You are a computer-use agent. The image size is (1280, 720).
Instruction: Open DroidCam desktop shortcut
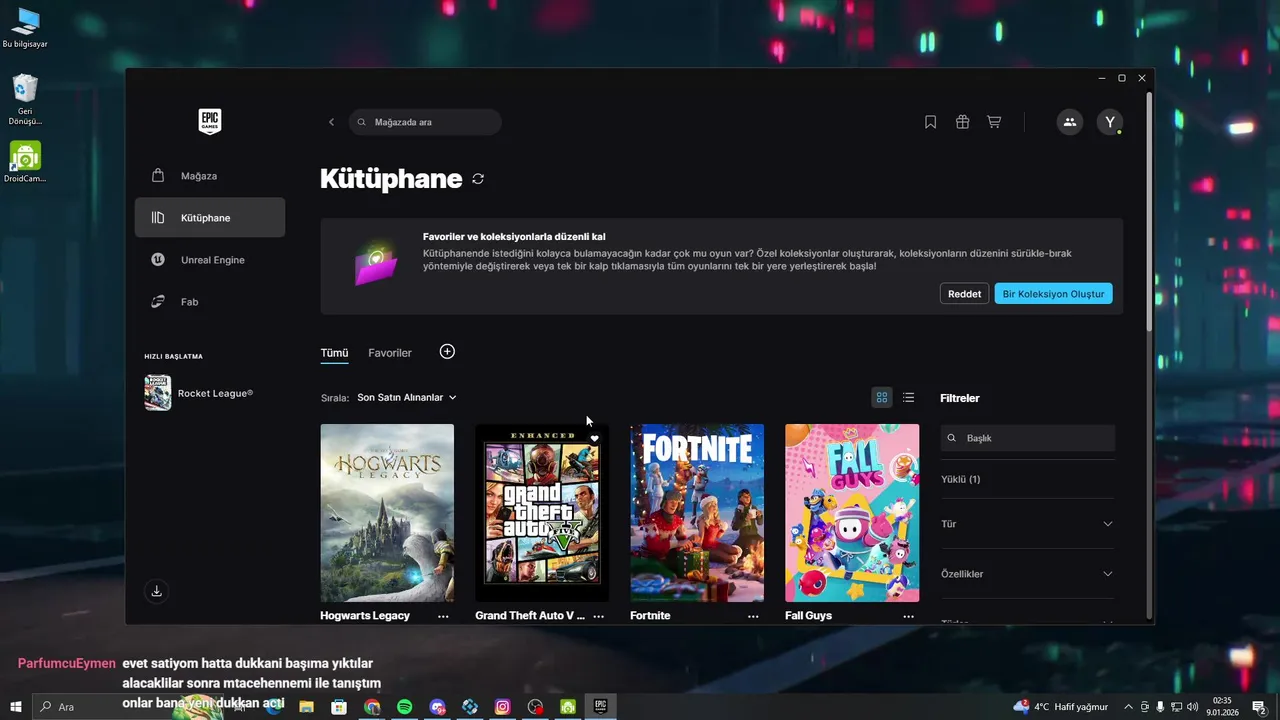tap(25, 162)
